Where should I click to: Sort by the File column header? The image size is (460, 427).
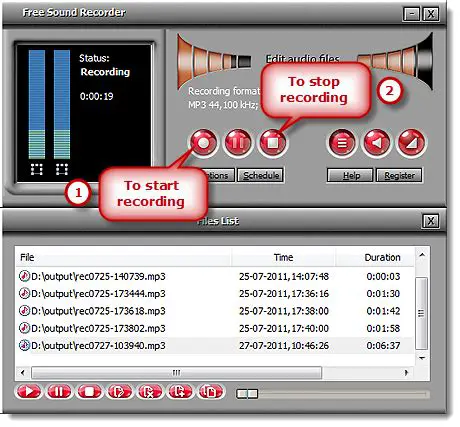[x=123, y=257]
